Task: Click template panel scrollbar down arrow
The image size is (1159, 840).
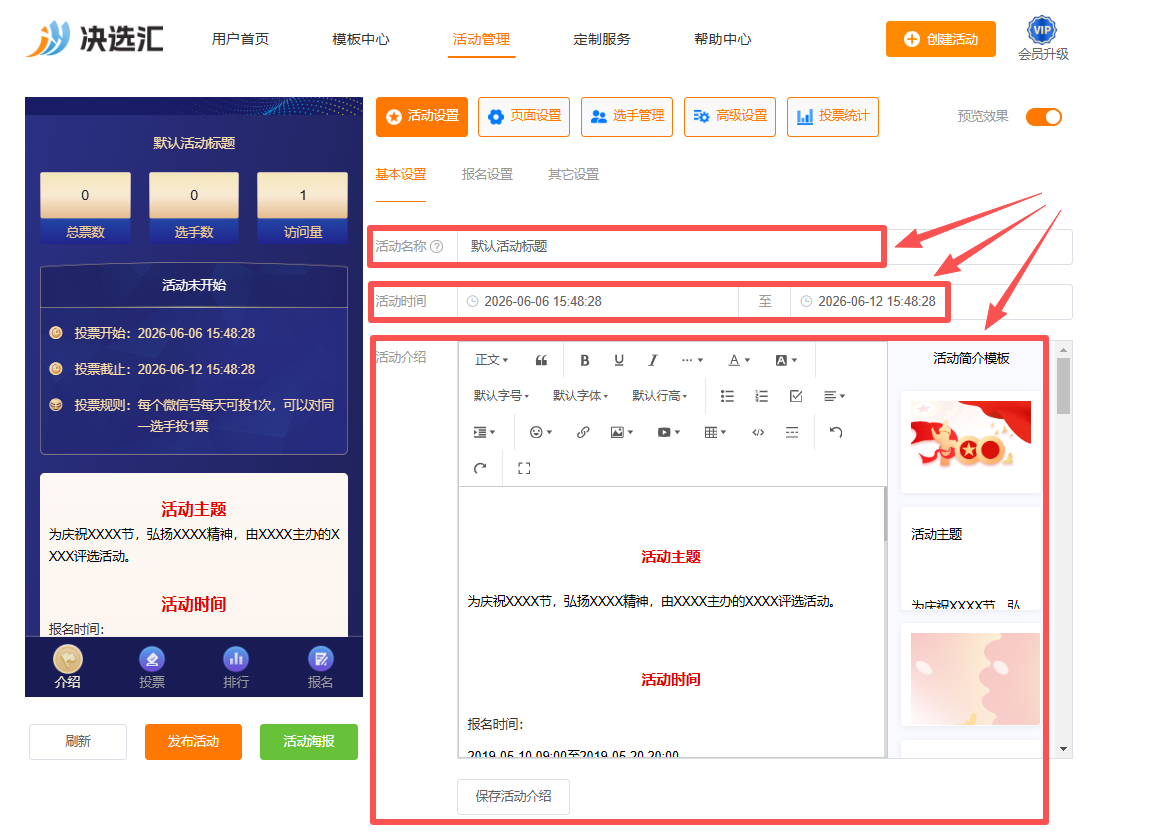Action: (x=1064, y=749)
